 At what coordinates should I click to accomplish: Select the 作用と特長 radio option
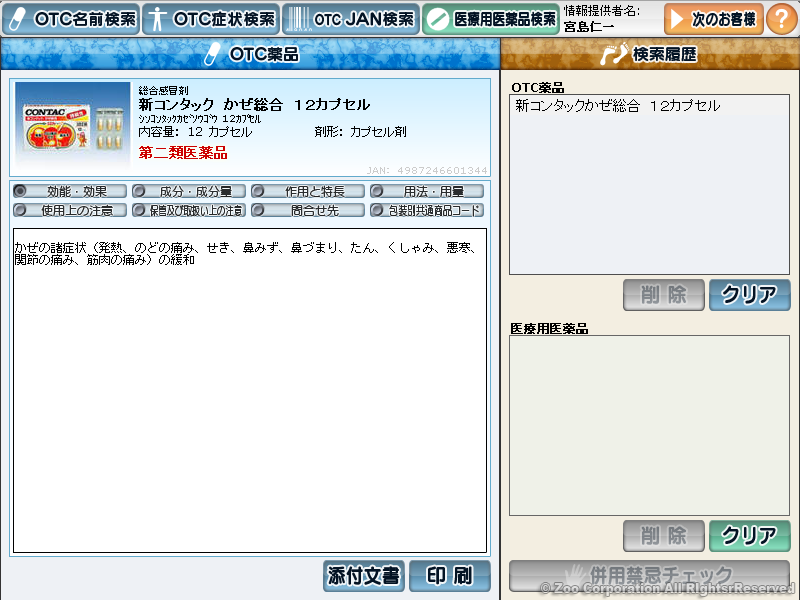point(308,191)
